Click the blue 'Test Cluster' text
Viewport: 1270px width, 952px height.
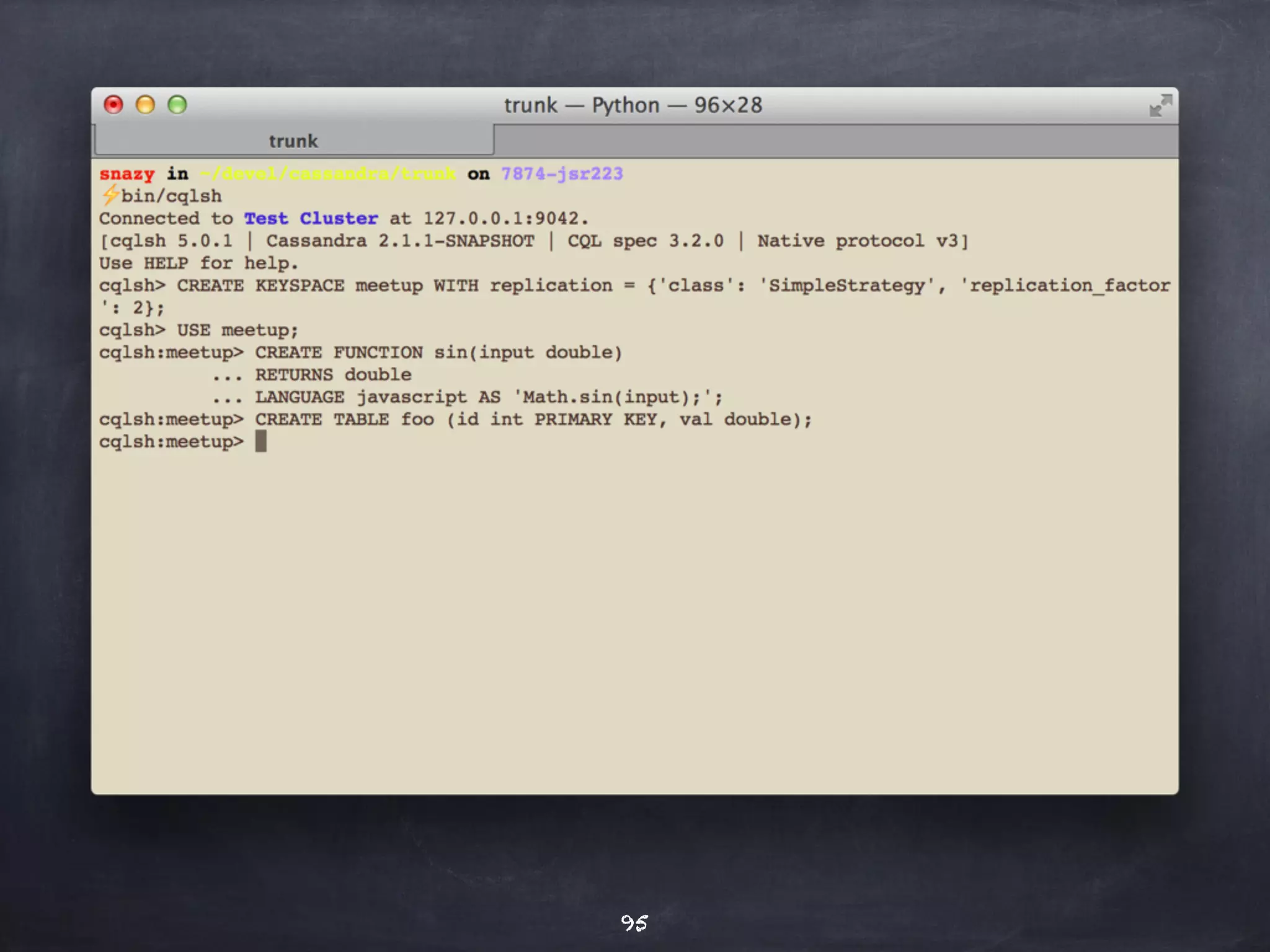[x=311, y=218]
